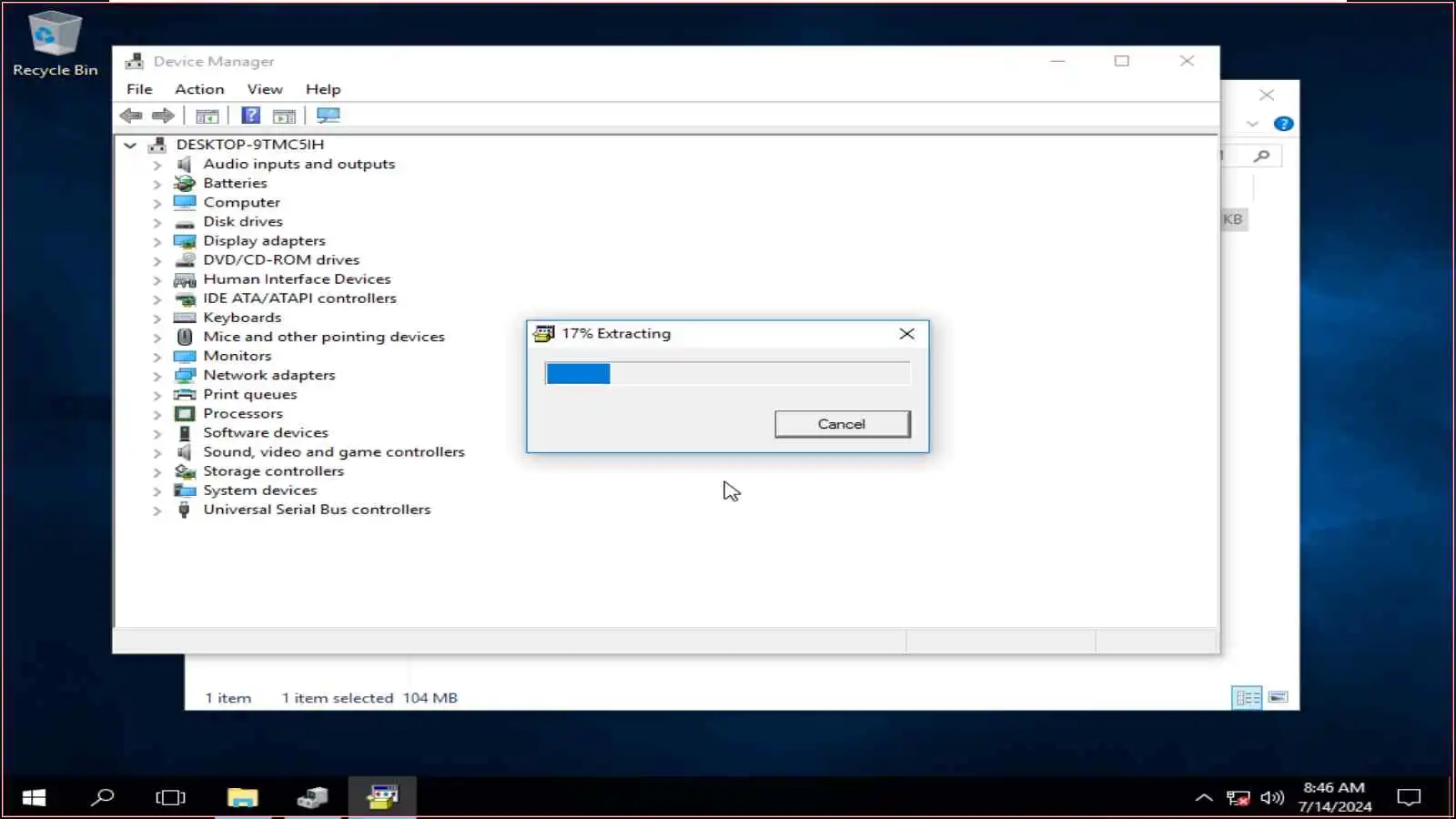Switch to Device Manager taskbar icon
The image size is (1456, 819).
[x=312, y=798]
